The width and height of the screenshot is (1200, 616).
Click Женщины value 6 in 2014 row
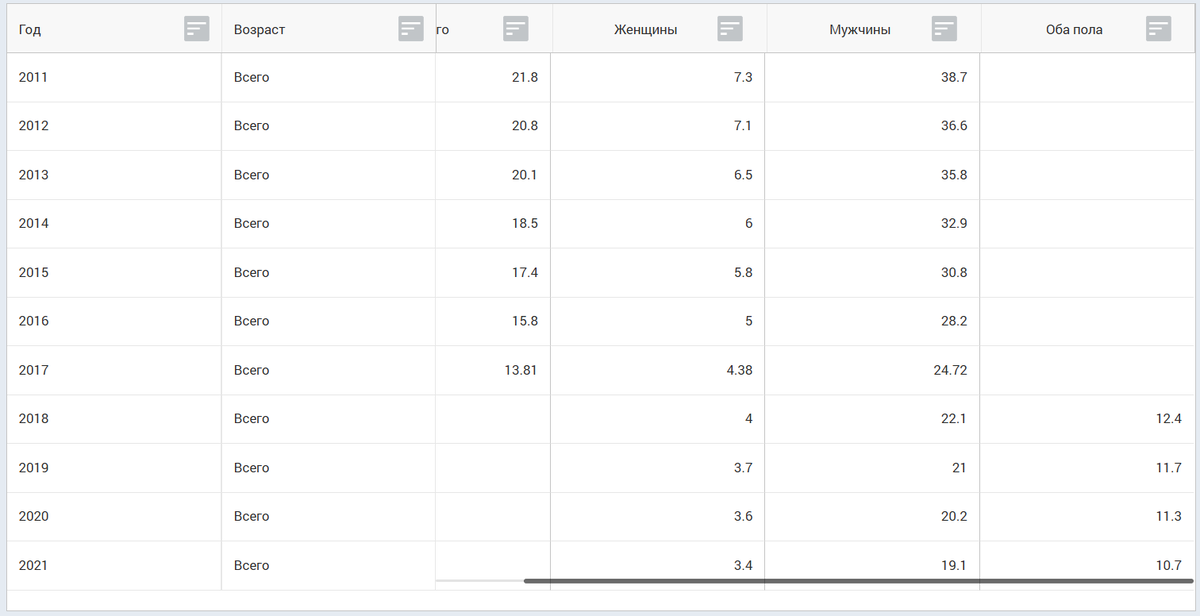coord(748,223)
